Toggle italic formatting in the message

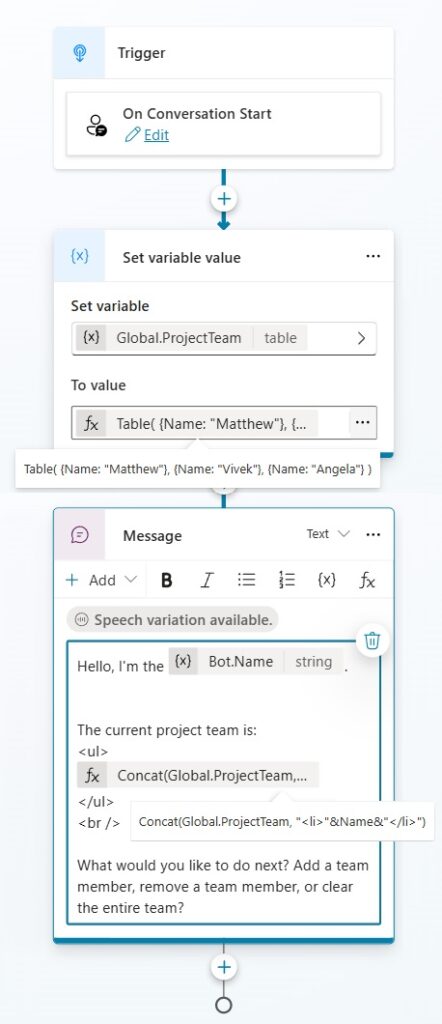pyautogui.click(x=207, y=580)
